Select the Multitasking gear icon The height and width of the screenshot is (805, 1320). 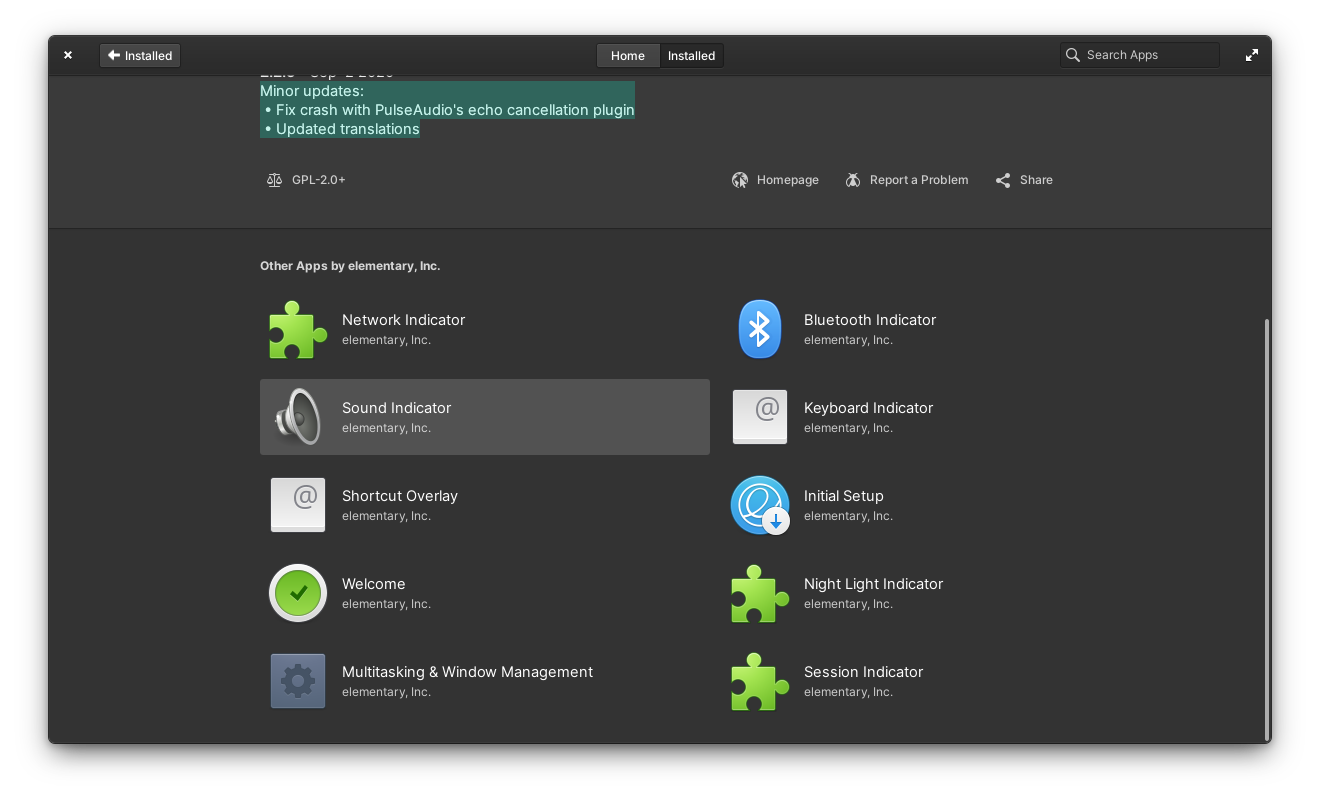click(297, 681)
